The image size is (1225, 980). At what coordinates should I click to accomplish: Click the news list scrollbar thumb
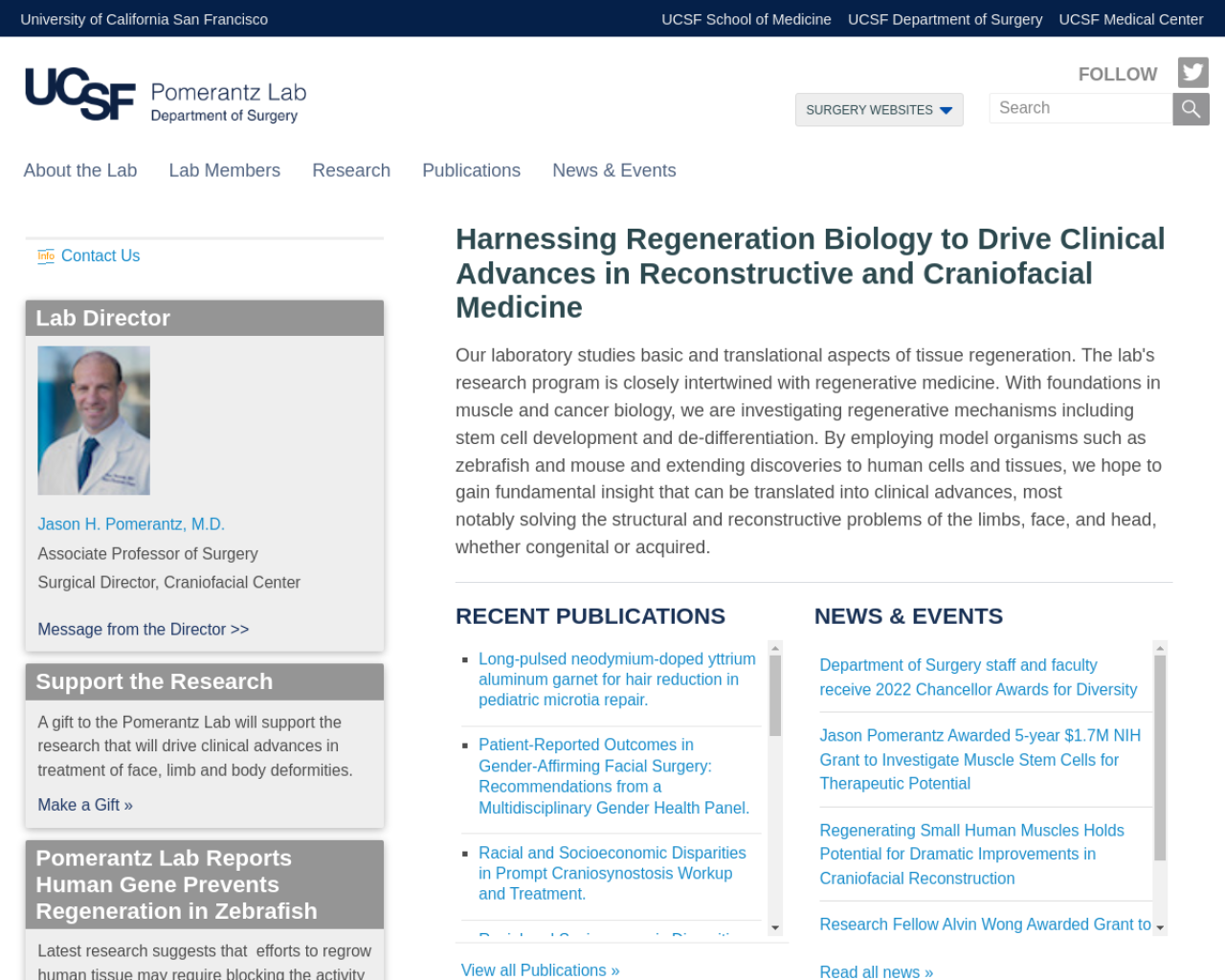[x=1160, y=759]
